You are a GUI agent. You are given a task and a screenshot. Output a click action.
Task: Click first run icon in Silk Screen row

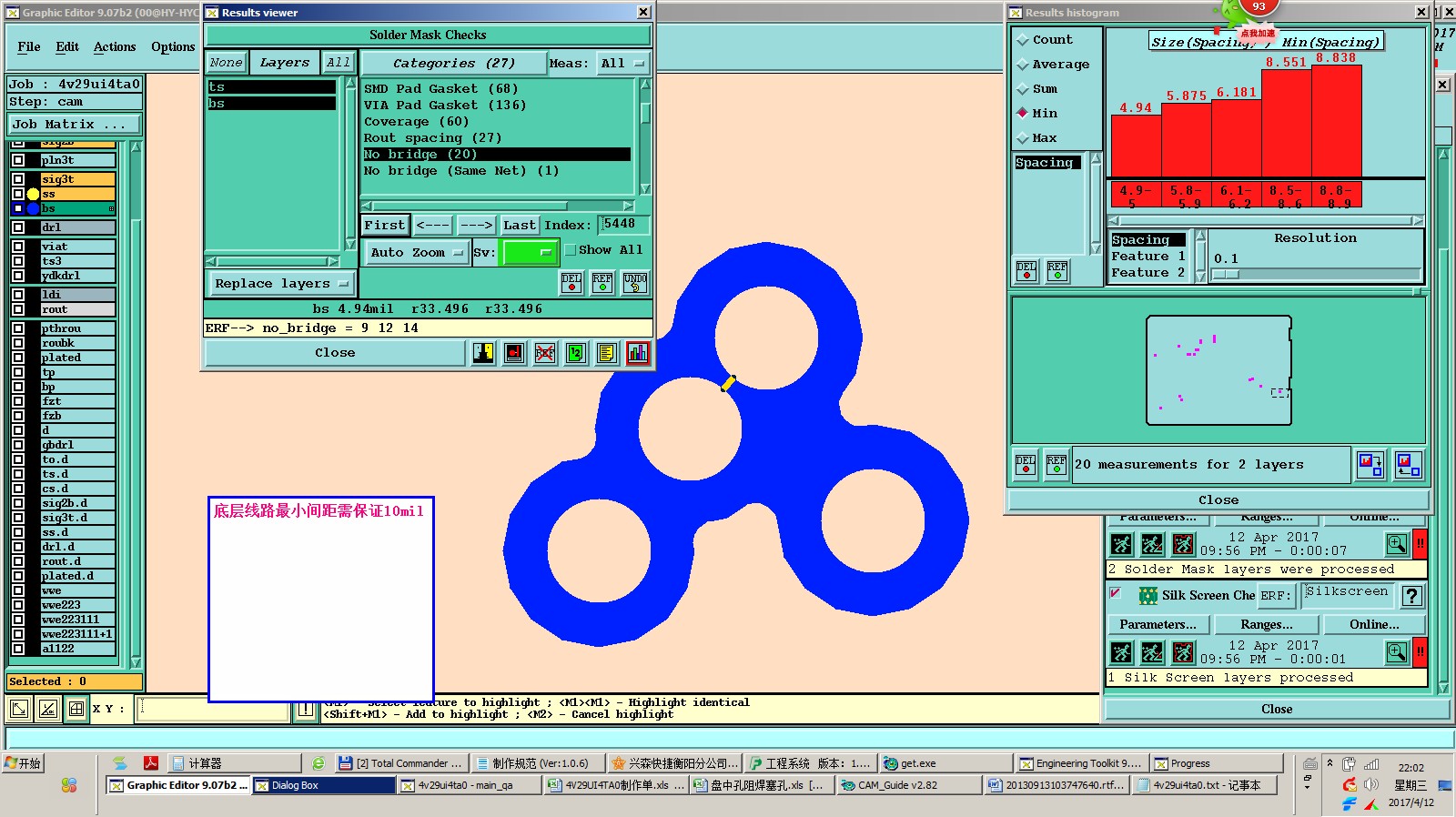(x=1122, y=652)
